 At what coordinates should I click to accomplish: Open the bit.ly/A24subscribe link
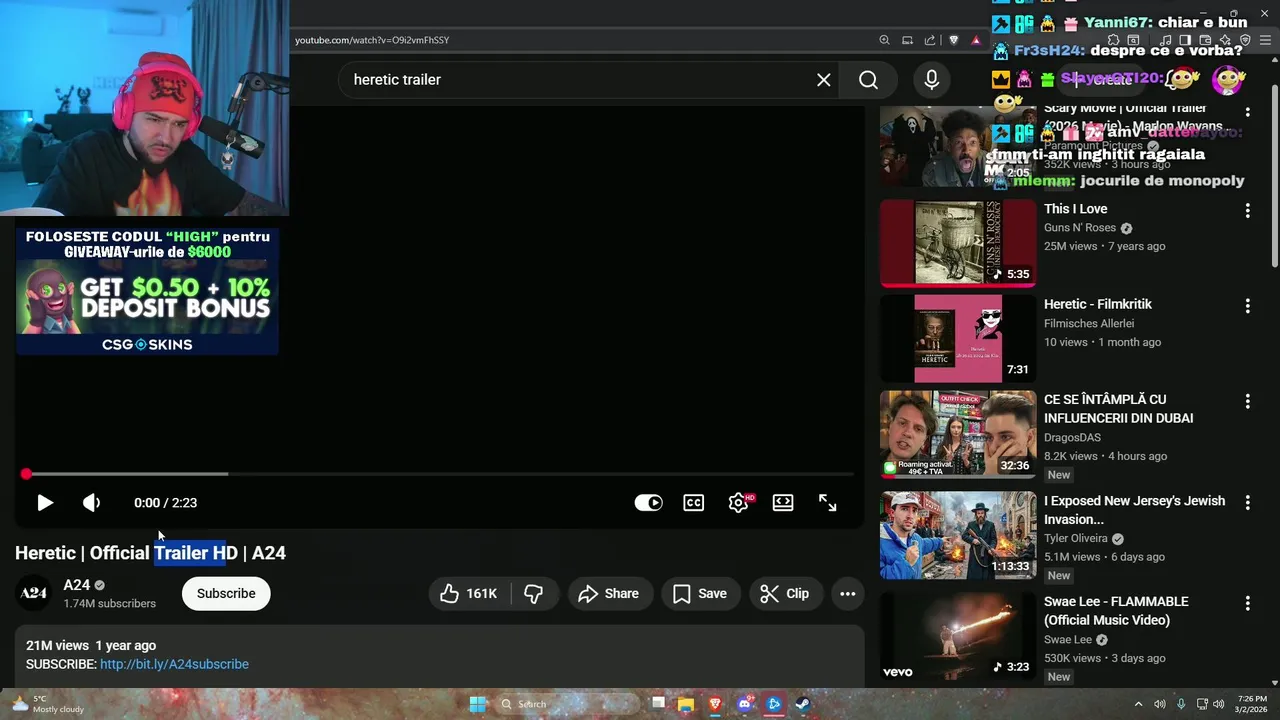tap(174, 664)
